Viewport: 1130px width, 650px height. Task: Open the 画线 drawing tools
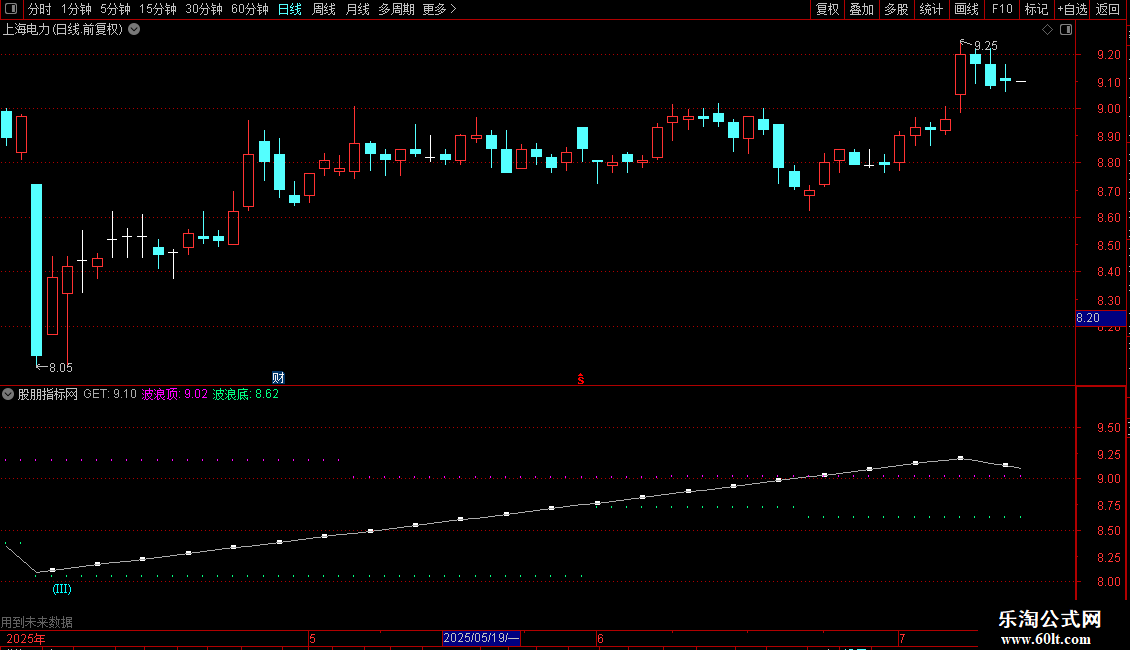[x=966, y=9]
